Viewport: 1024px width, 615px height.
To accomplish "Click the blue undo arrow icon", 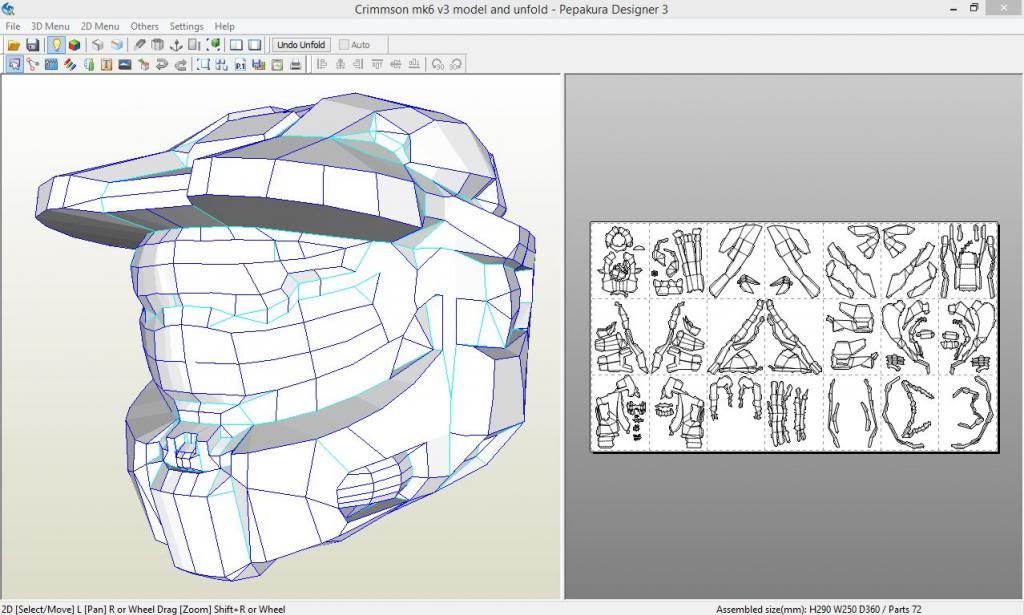I will pyautogui.click(x=162, y=65).
